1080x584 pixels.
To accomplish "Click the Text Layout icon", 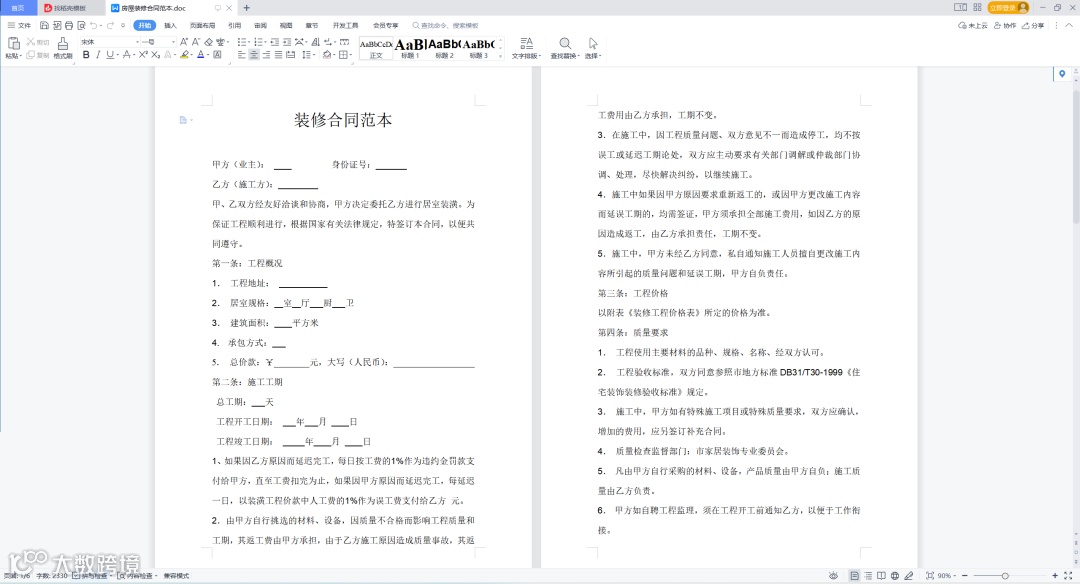I will tap(526, 43).
